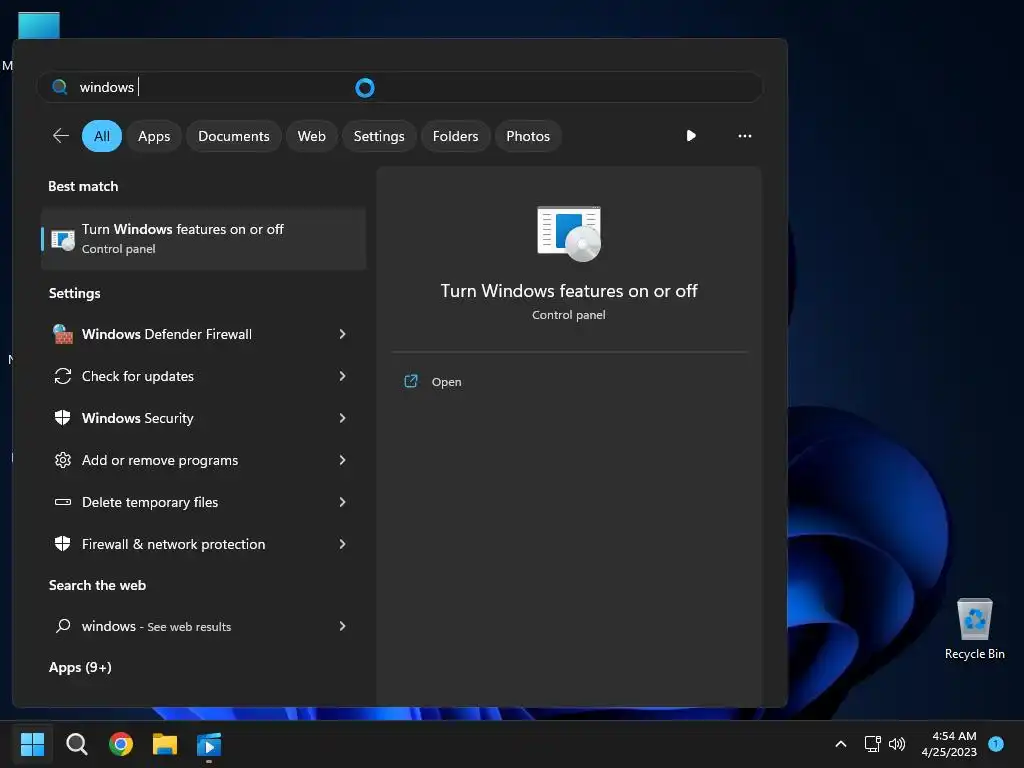Click the Delete temporary files storage icon
Viewport: 1024px width, 768px height.
coord(63,502)
